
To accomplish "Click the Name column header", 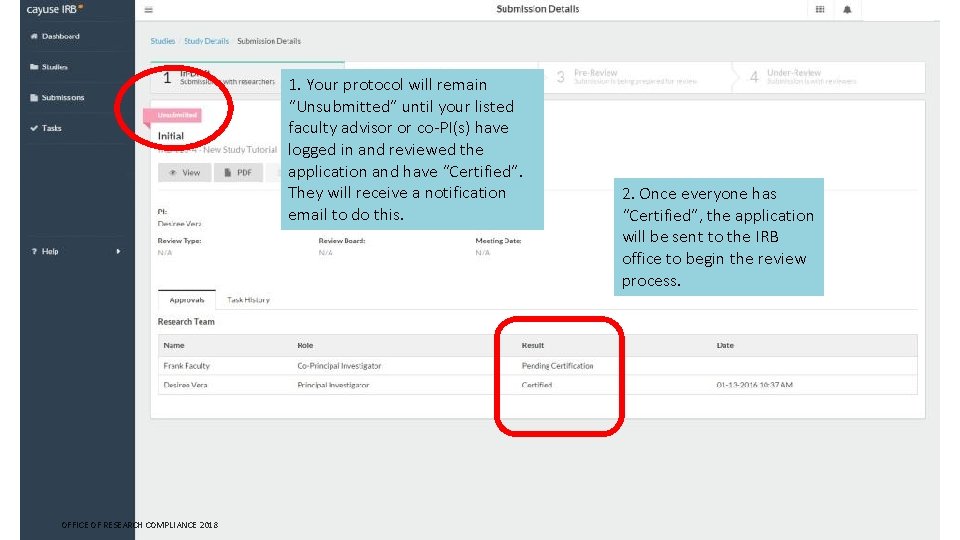I will click(174, 345).
